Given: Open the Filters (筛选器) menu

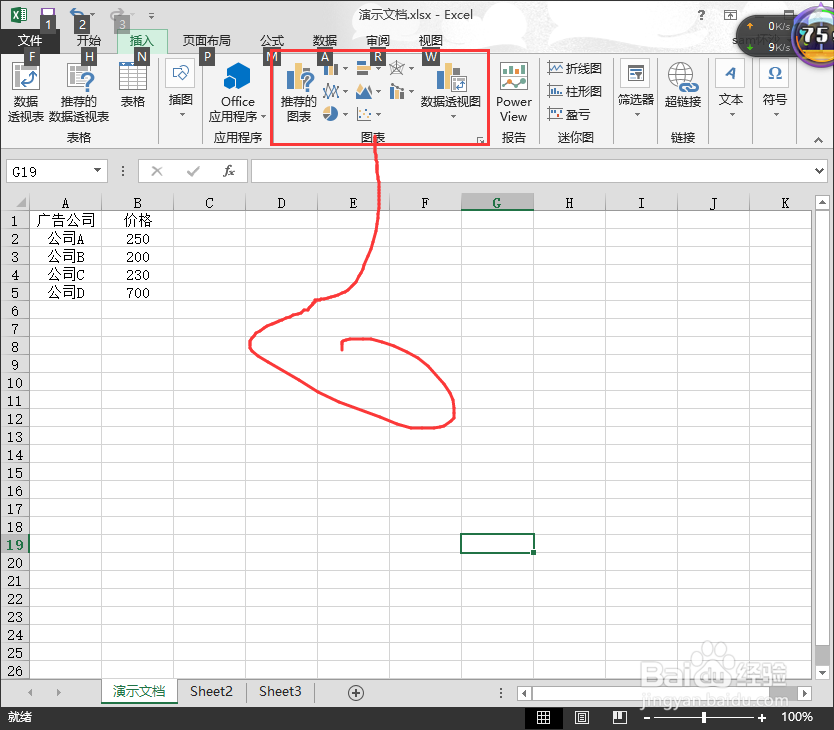Looking at the screenshot, I should tap(636, 89).
